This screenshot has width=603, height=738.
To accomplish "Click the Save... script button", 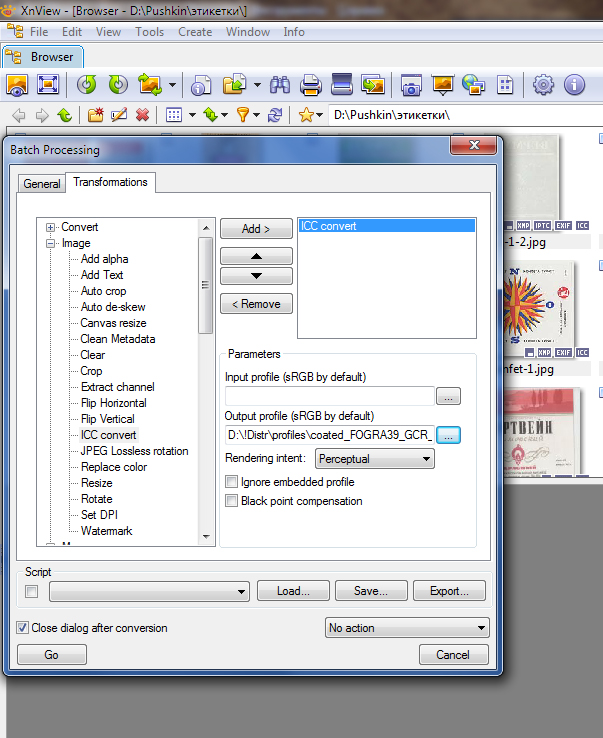I will click(x=371, y=591).
